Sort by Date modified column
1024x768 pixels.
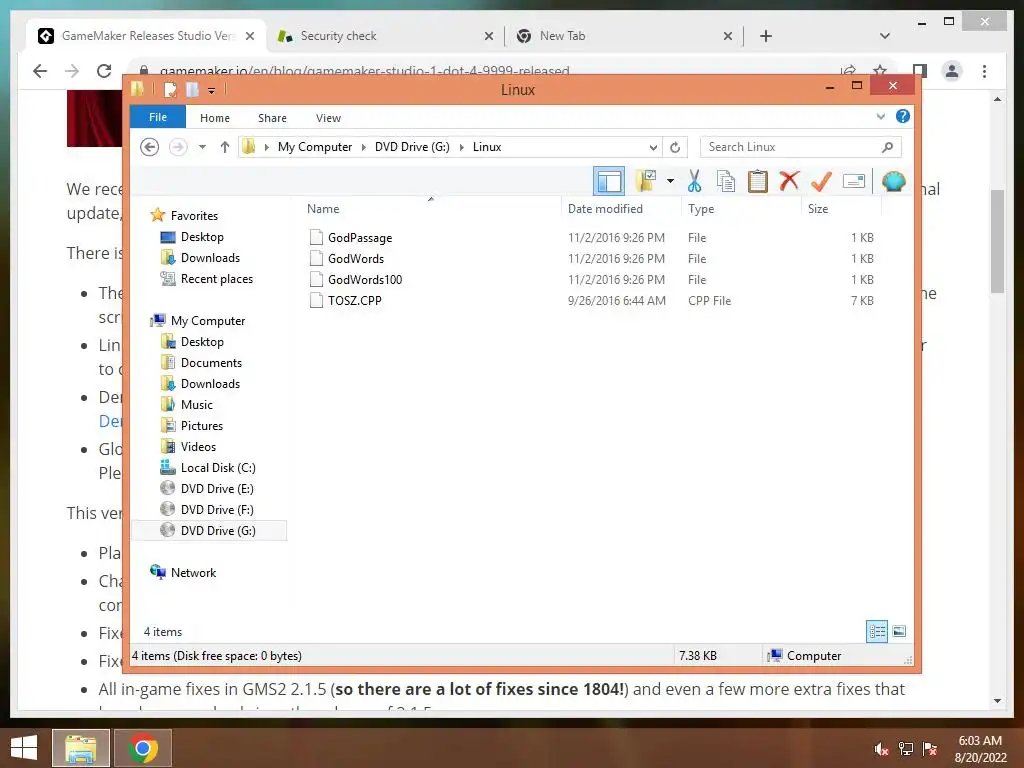pyautogui.click(x=605, y=209)
